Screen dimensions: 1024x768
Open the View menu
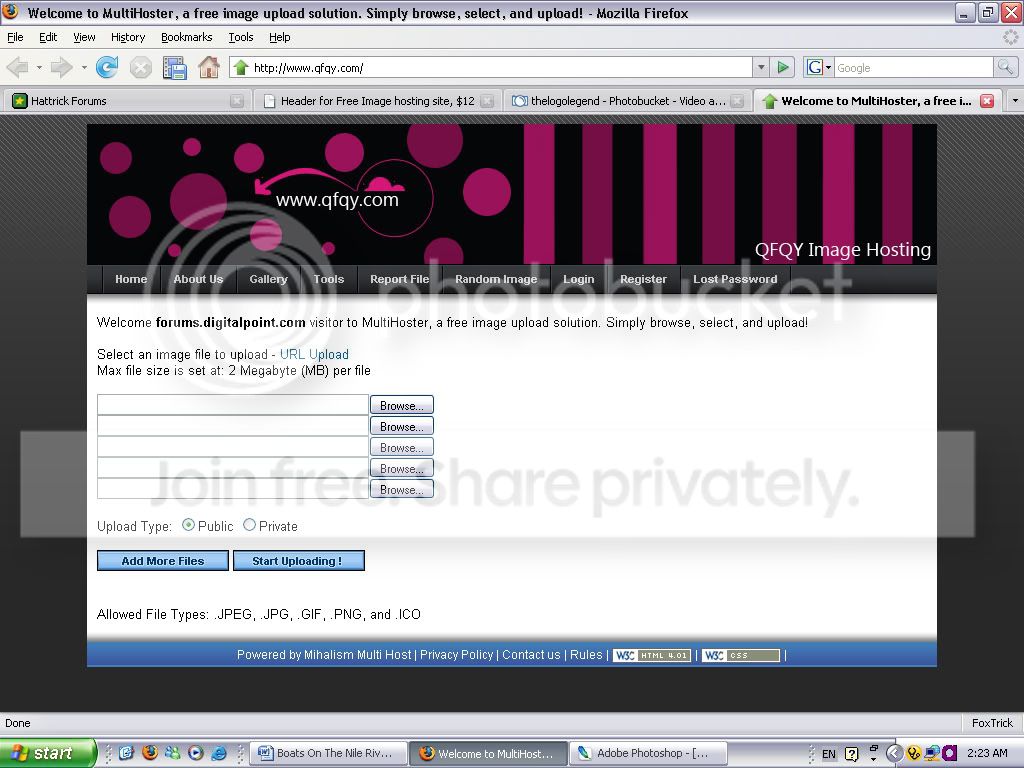click(84, 37)
